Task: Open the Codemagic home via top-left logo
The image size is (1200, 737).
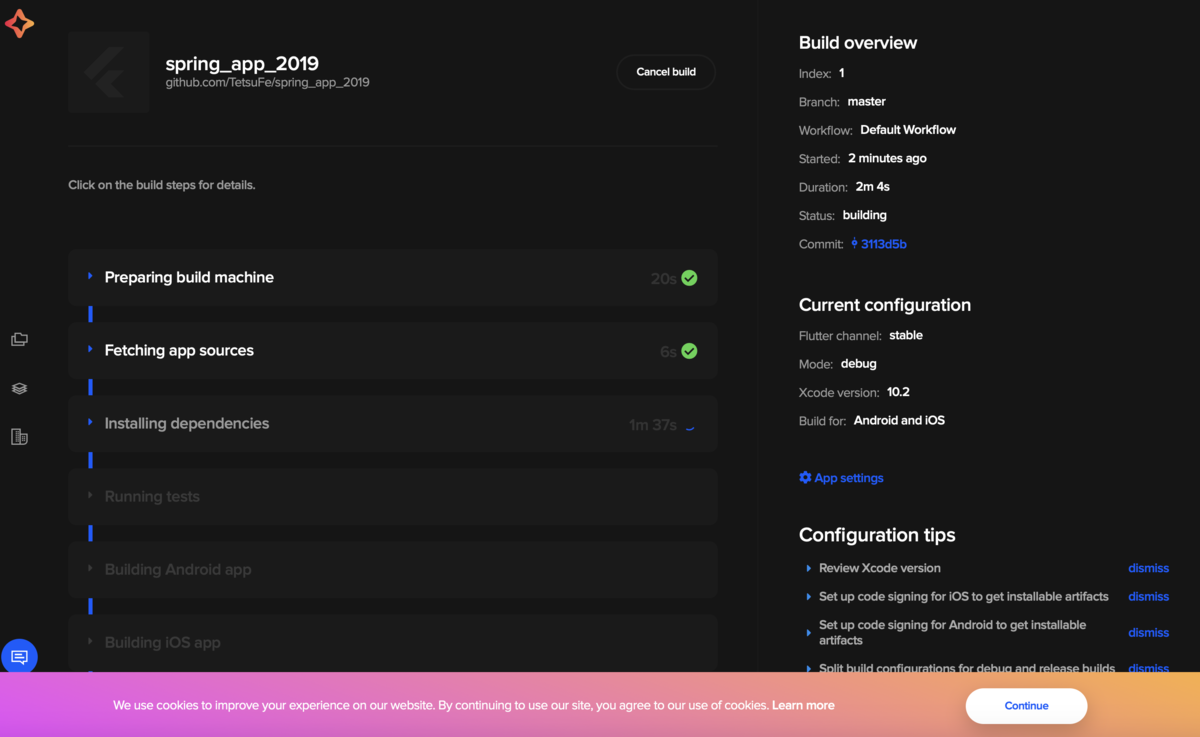Action: click(20, 23)
